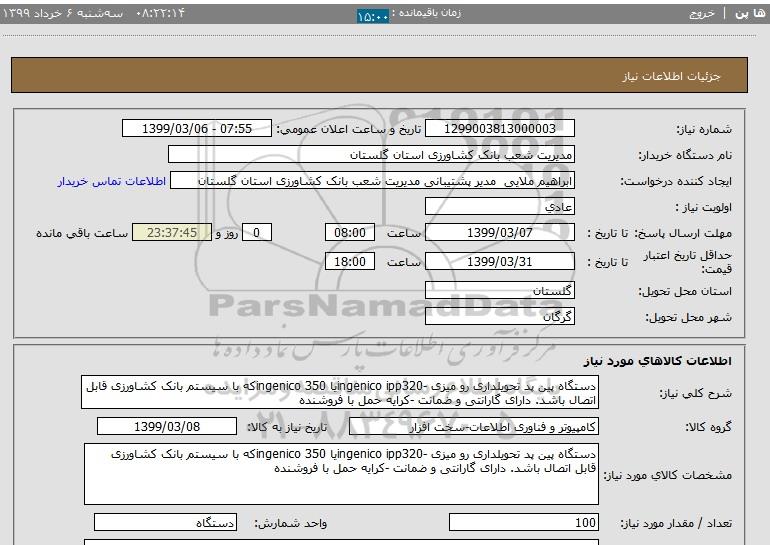Image resolution: width=770 pixels, height=545 pixels.
Task: Click the شماره نیاز label
Action: (x=704, y=130)
